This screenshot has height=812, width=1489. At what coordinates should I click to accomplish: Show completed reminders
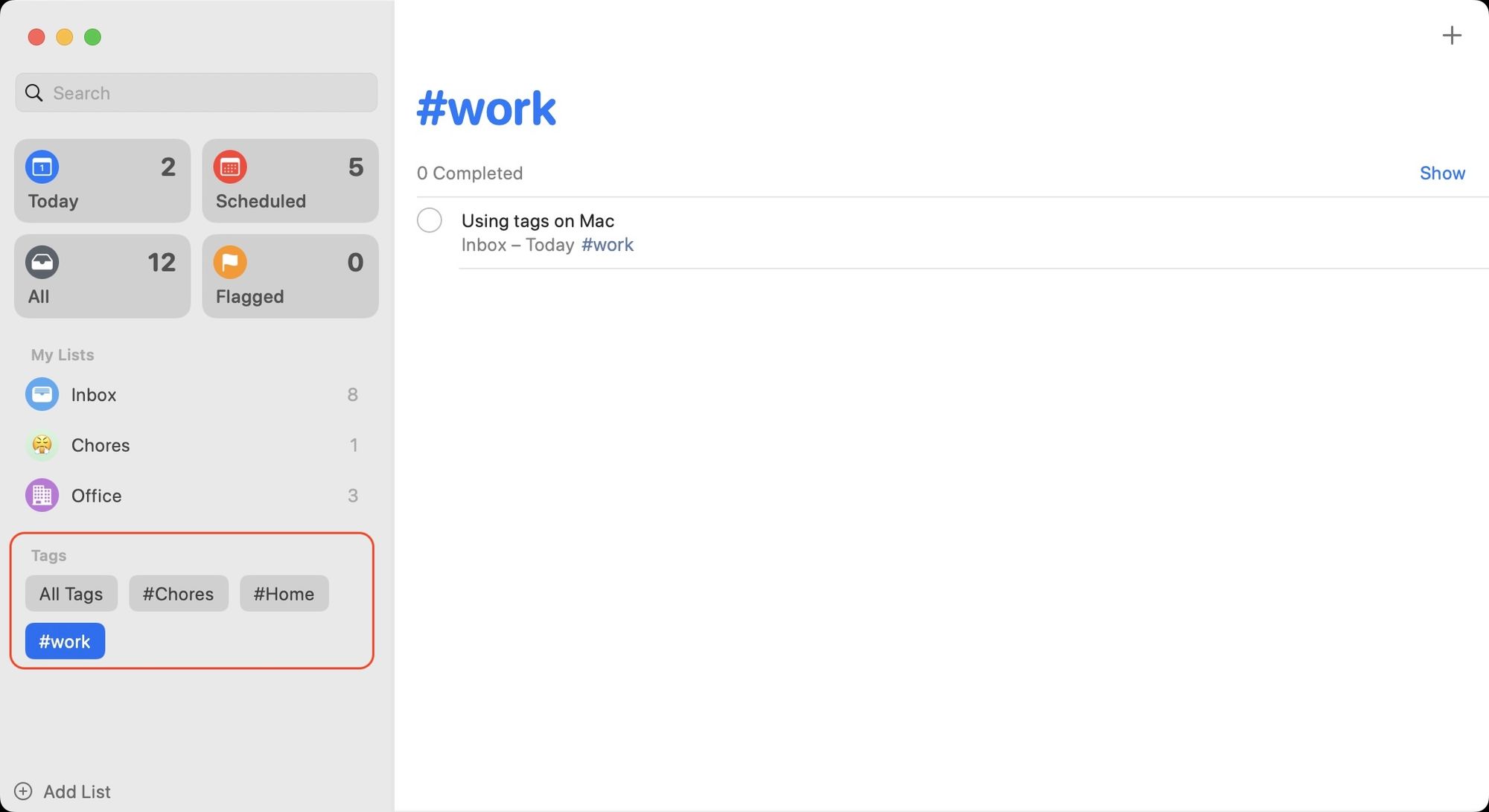(x=1442, y=173)
